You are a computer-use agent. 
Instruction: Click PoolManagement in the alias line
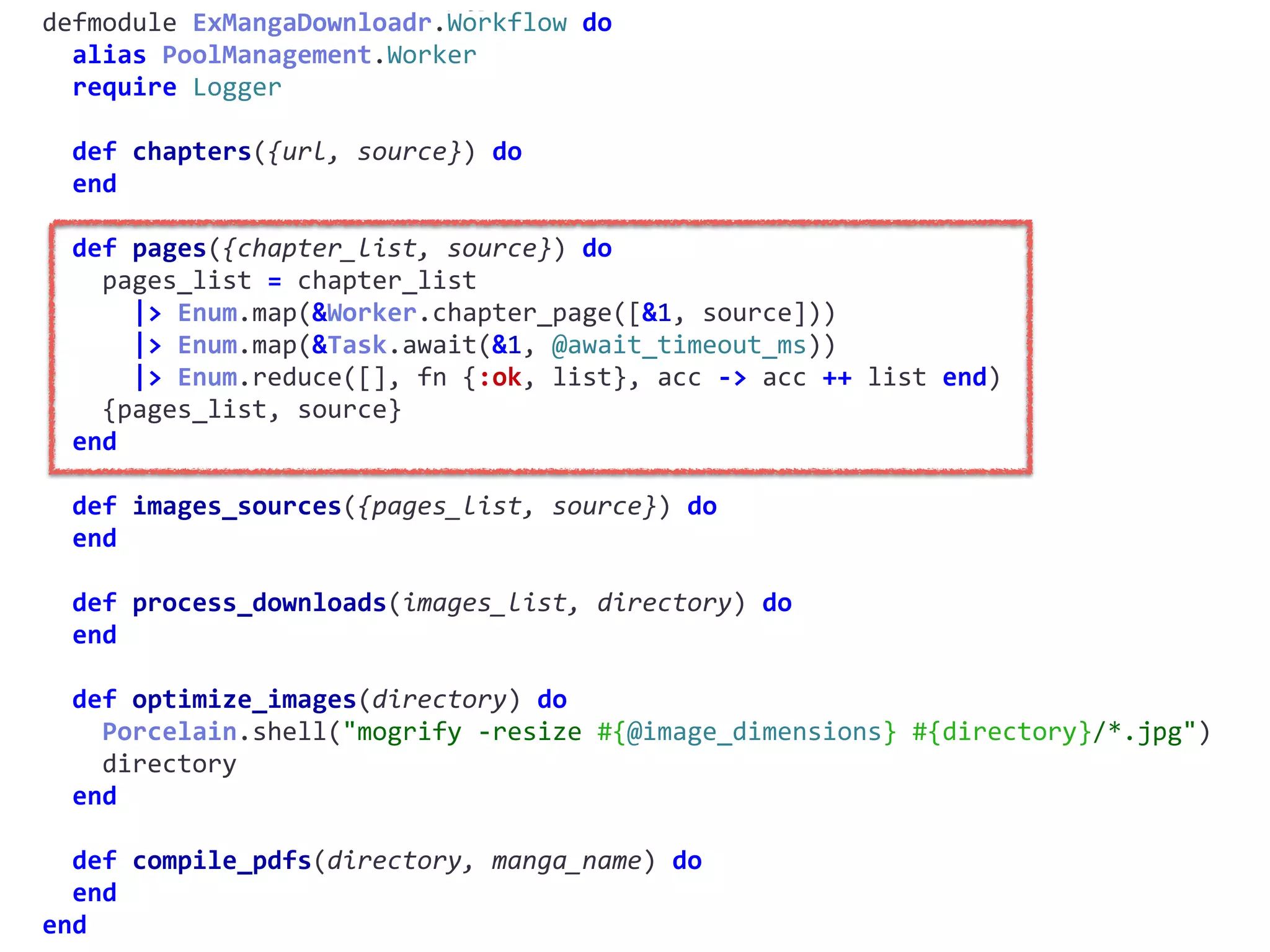[267, 56]
